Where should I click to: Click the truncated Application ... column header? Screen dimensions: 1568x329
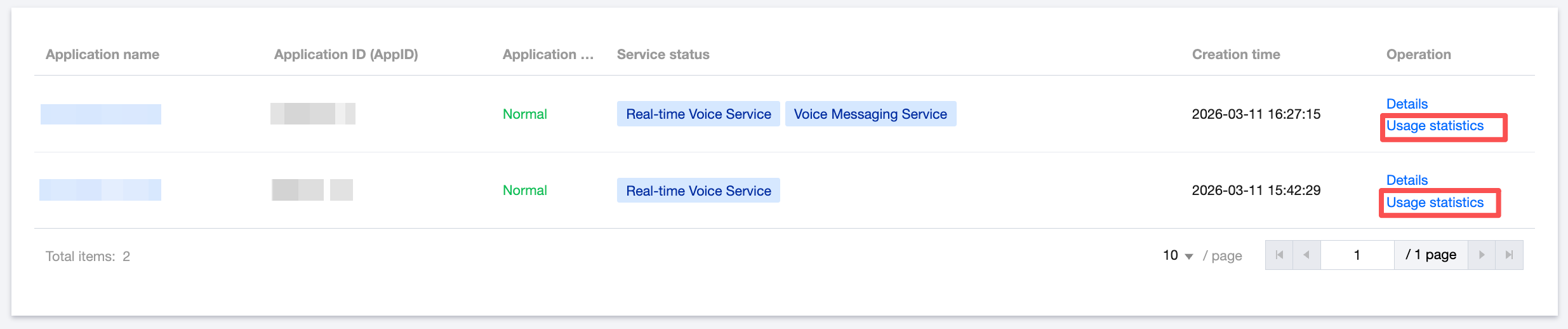click(x=548, y=55)
